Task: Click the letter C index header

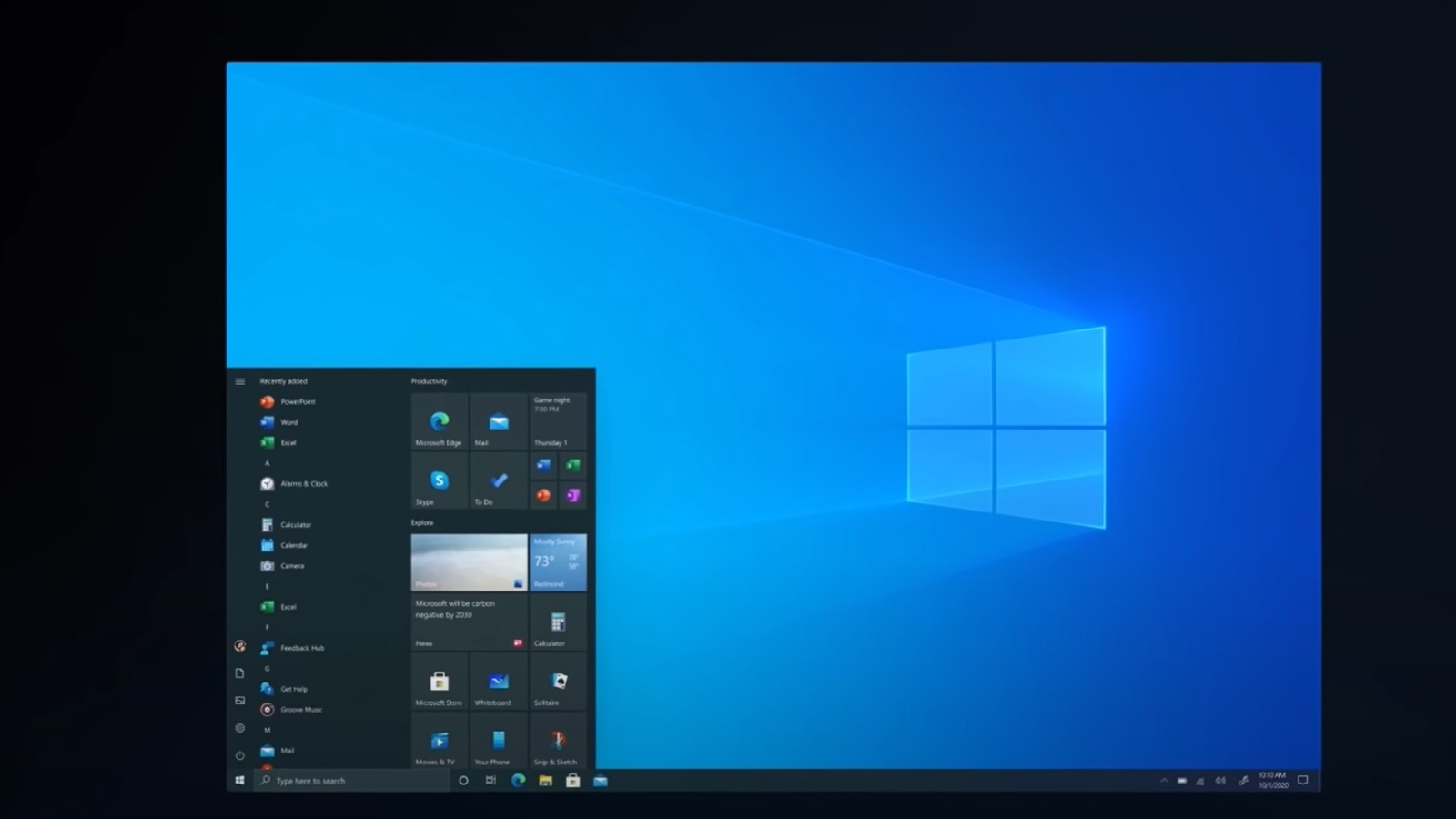Action: [267, 504]
